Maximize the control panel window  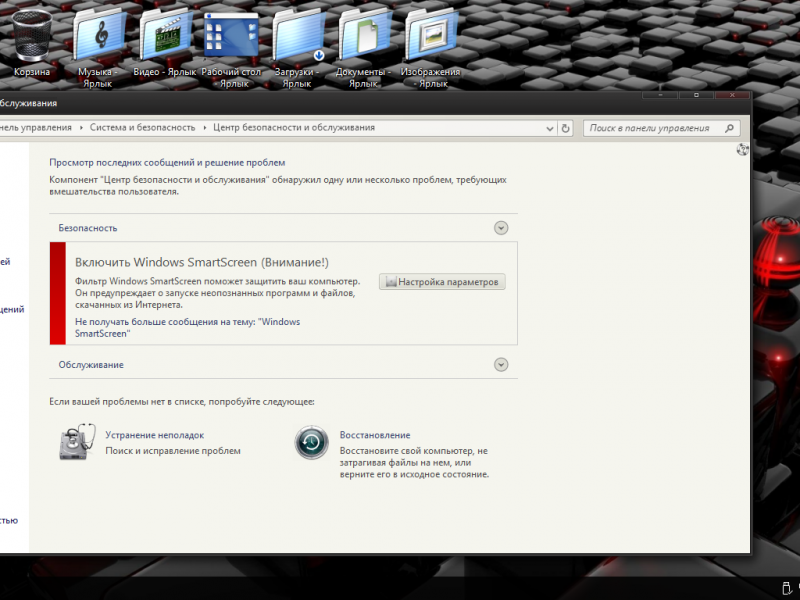point(696,95)
